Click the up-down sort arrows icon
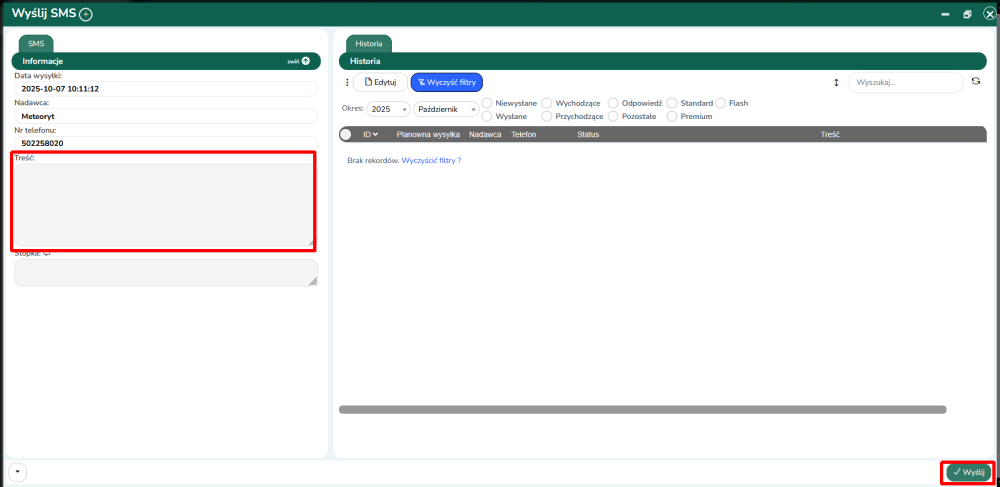 pyautogui.click(x=836, y=82)
